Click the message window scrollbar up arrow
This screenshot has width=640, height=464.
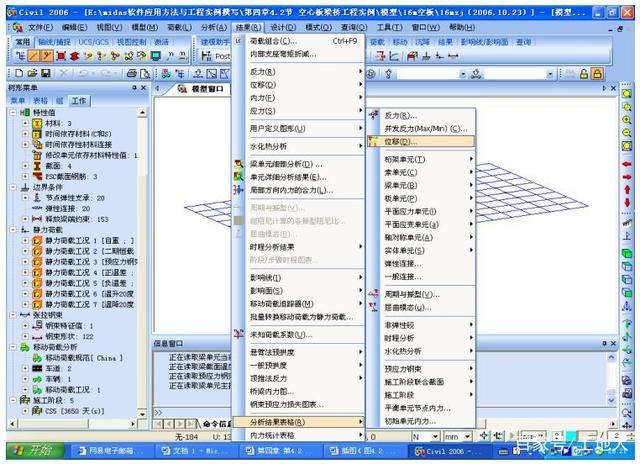click(x=611, y=357)
